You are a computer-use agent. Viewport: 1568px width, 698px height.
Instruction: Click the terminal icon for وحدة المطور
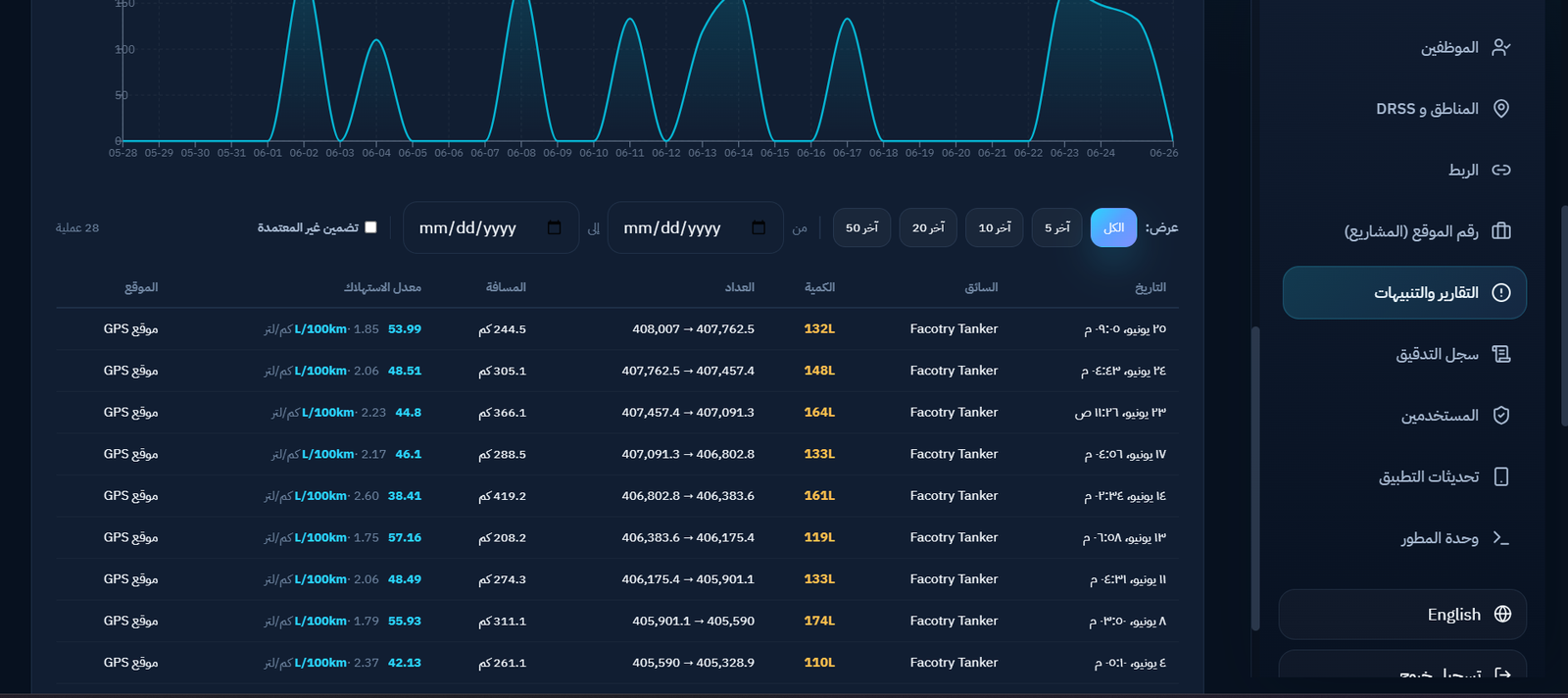(x=1500, y=537)
